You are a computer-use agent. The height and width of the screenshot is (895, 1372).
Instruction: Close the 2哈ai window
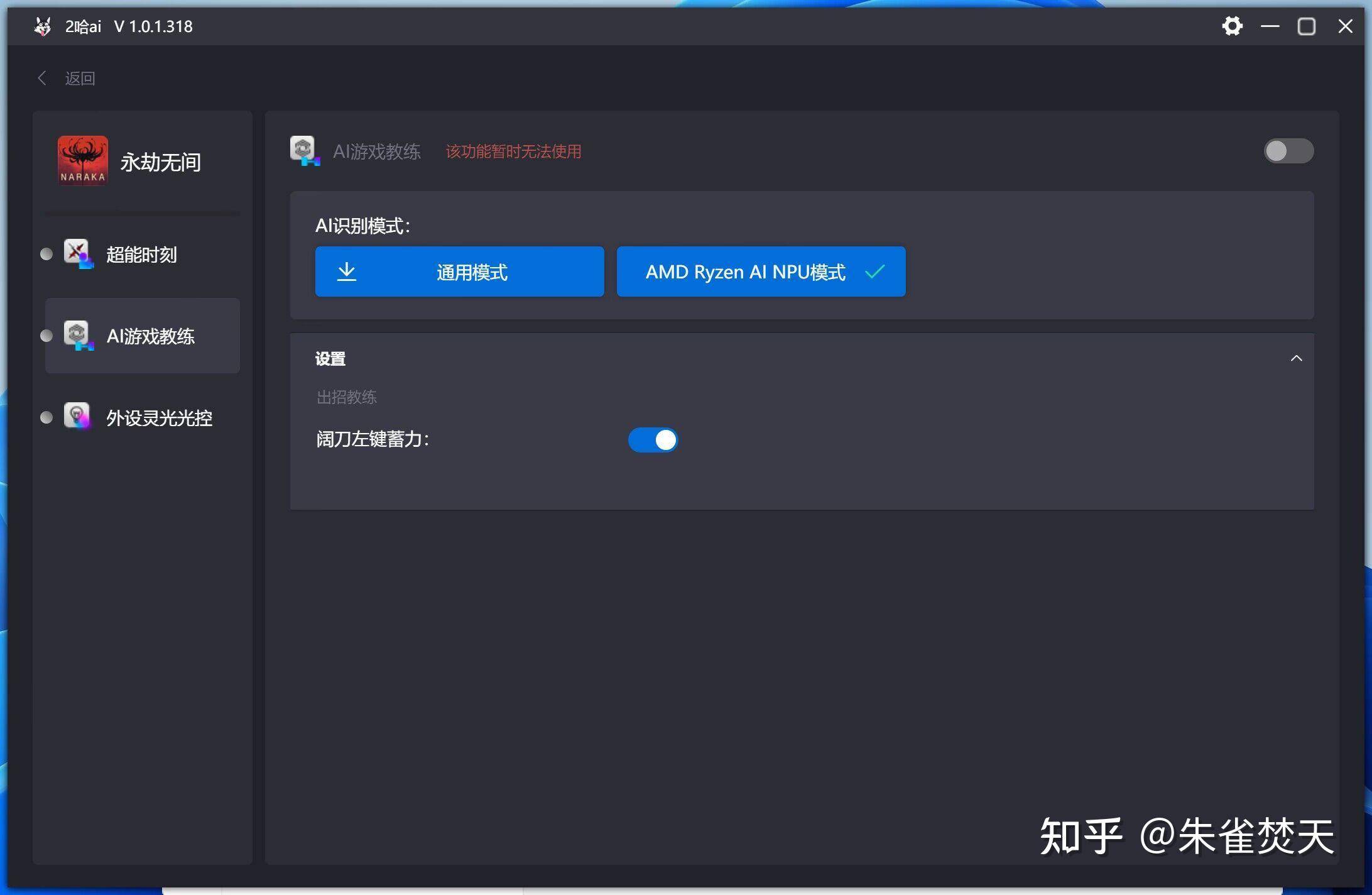(1345, 26)
